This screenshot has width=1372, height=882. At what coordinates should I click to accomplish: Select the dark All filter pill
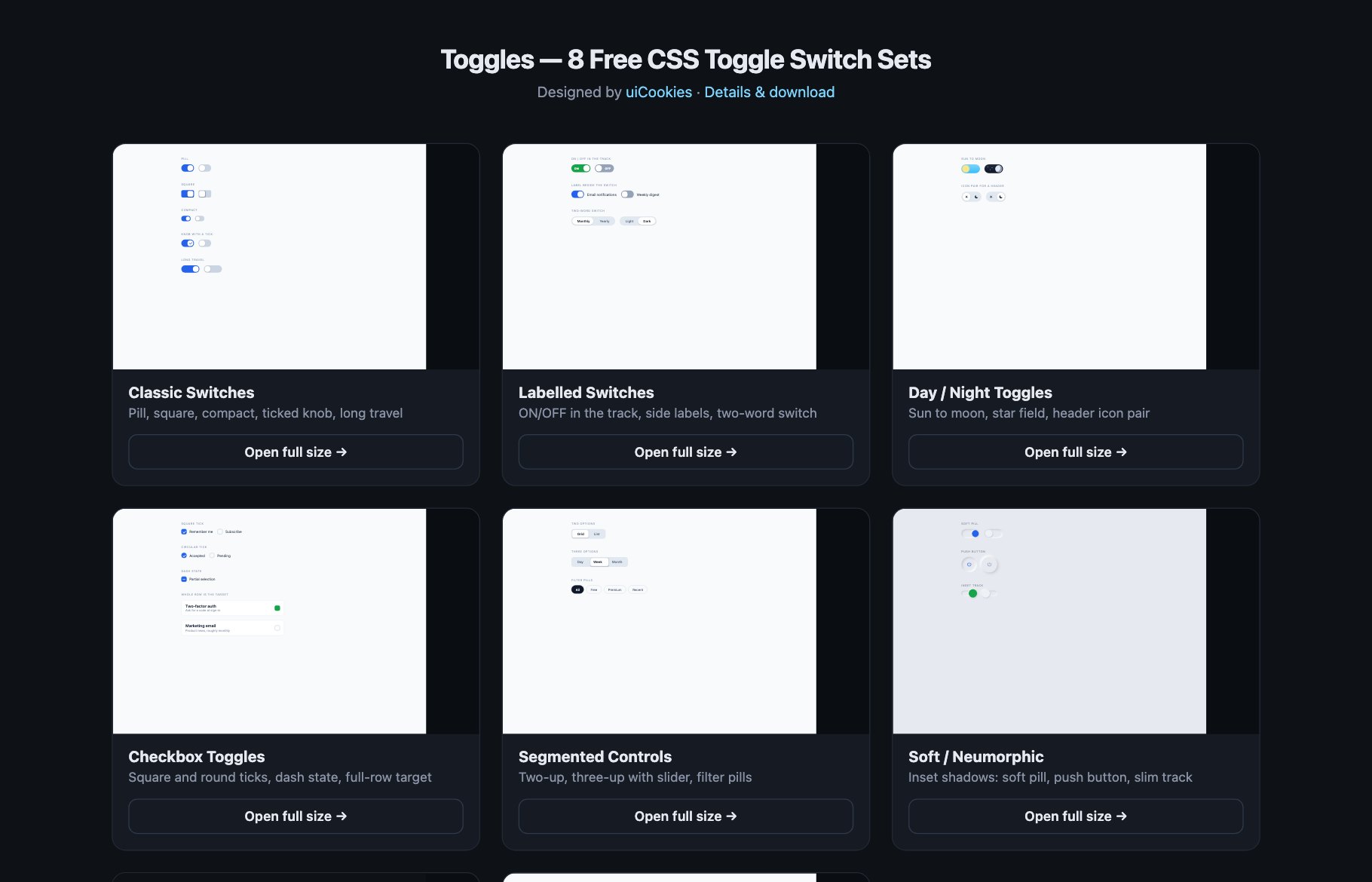[x=577, y=590]
